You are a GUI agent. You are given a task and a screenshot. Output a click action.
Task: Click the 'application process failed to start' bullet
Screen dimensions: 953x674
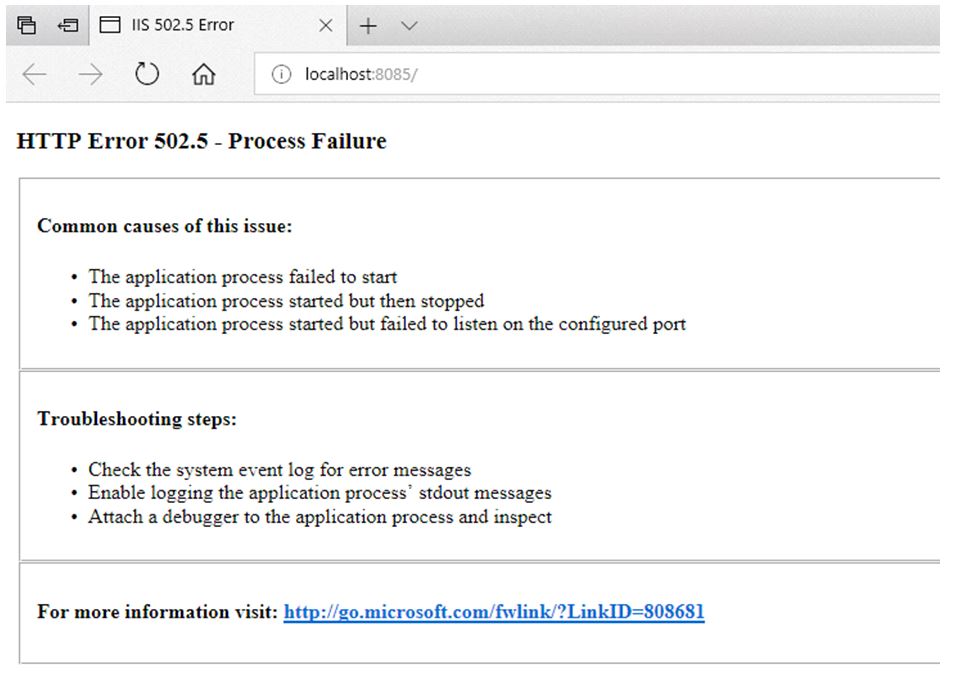tap(243, 277)
